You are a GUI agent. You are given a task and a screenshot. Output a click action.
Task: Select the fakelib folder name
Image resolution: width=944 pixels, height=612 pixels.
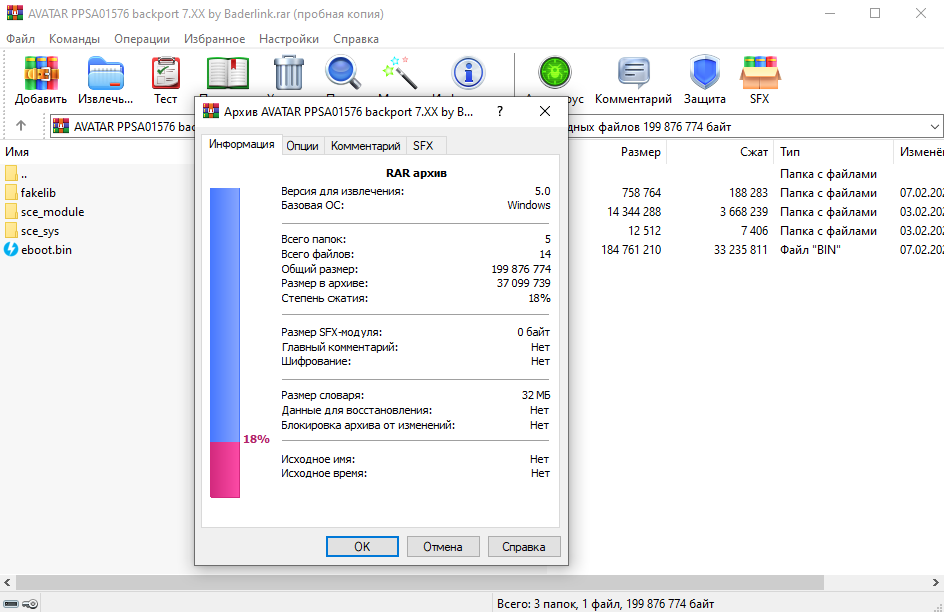(38, 193)
